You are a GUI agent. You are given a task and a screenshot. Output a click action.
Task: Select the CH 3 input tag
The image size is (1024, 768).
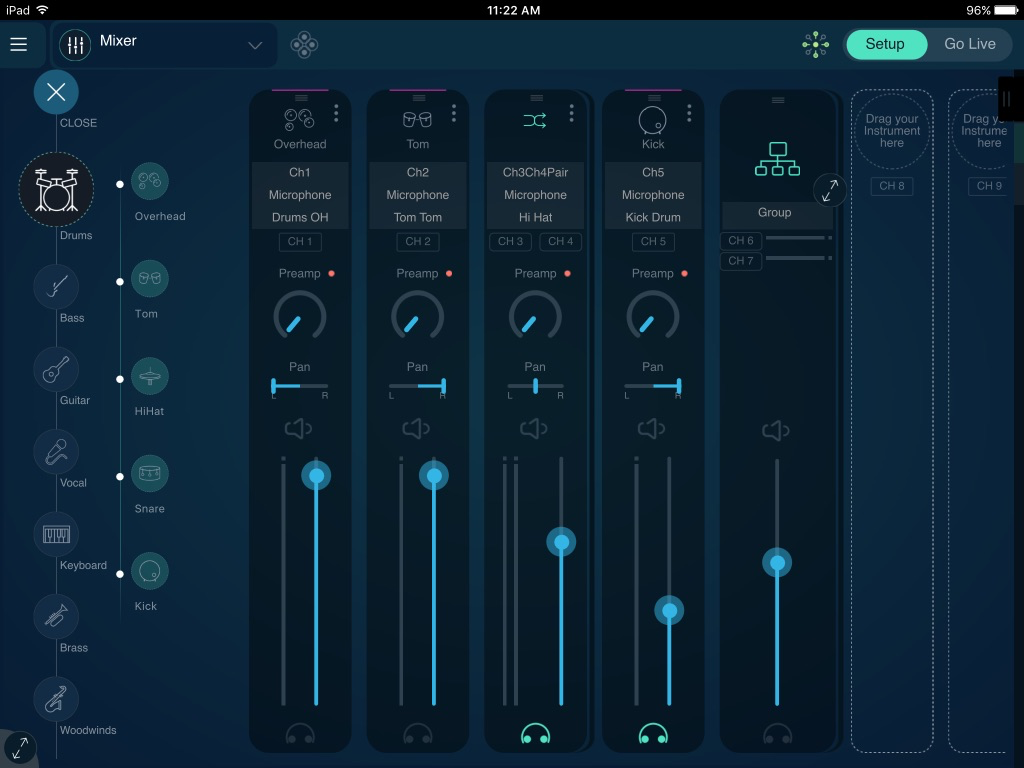511,242
